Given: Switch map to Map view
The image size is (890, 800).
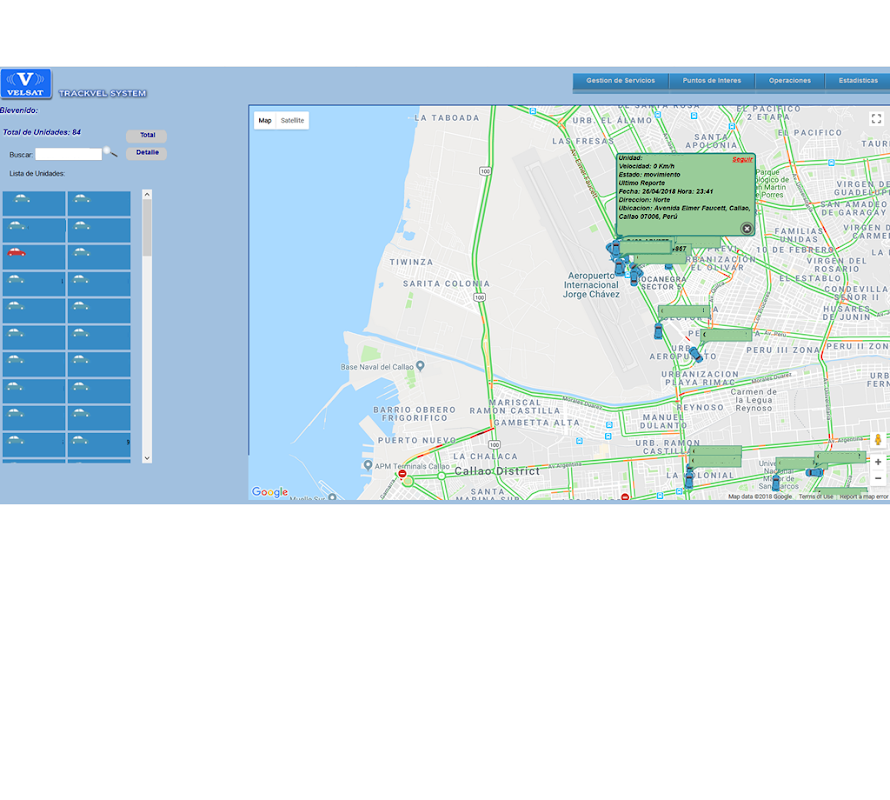Looking at the screenshot, I should (x=265, y=121).
